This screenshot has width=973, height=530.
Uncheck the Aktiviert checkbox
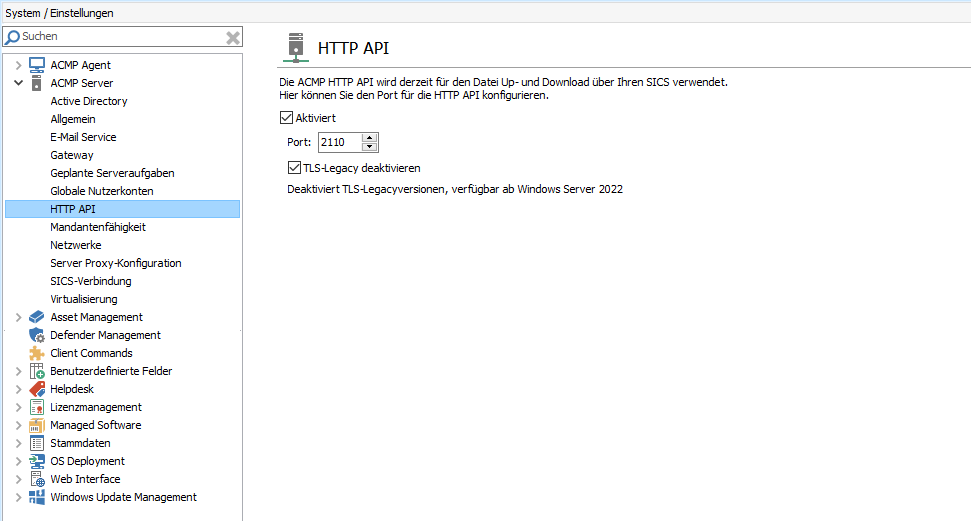[x=286, y=118]
